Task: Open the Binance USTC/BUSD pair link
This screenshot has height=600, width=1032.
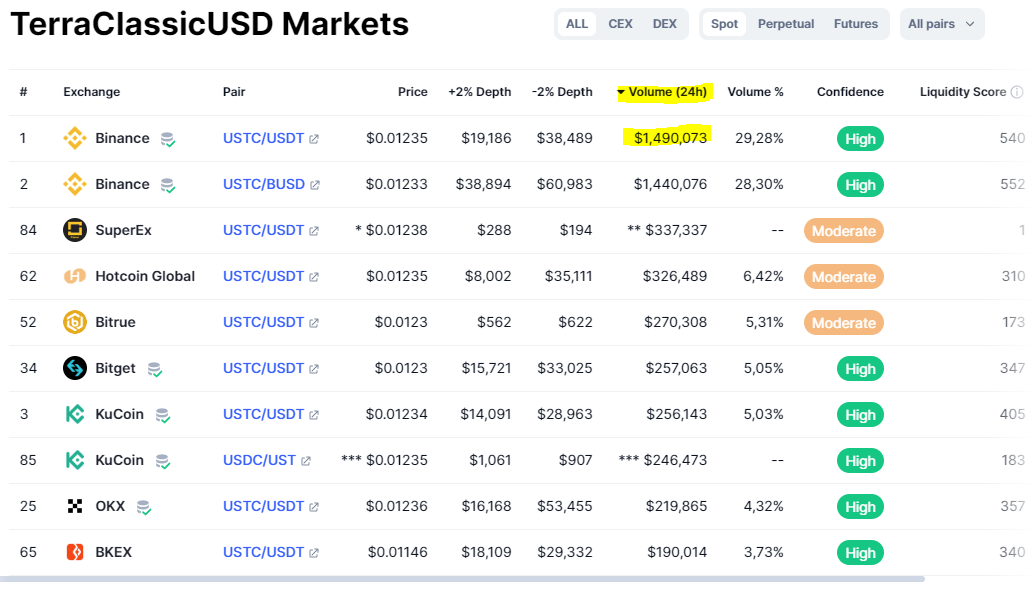Action: pyautogui.click(x=263, y=185)
